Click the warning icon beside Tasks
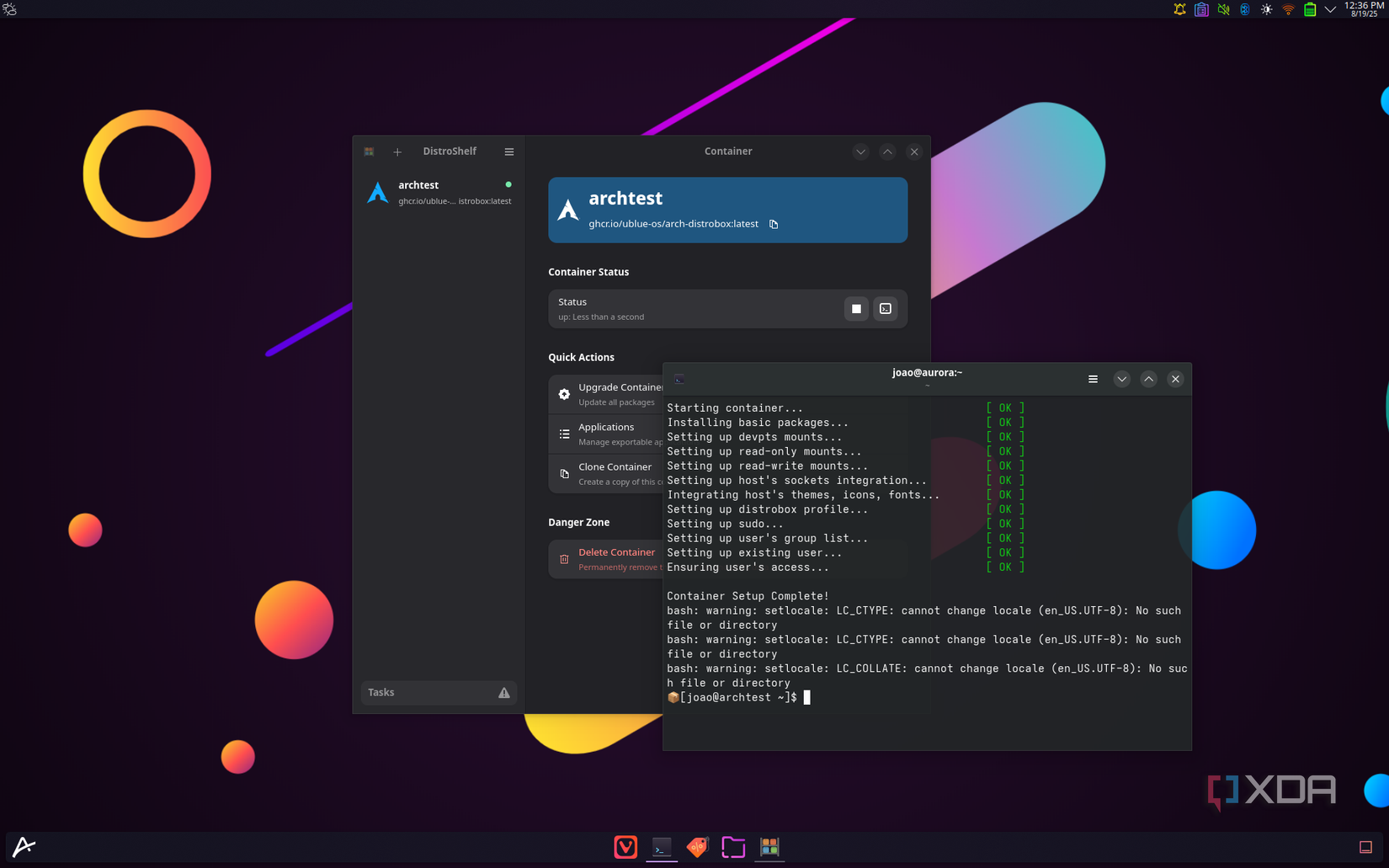1389x868 pixels. [x=503, y=692]
